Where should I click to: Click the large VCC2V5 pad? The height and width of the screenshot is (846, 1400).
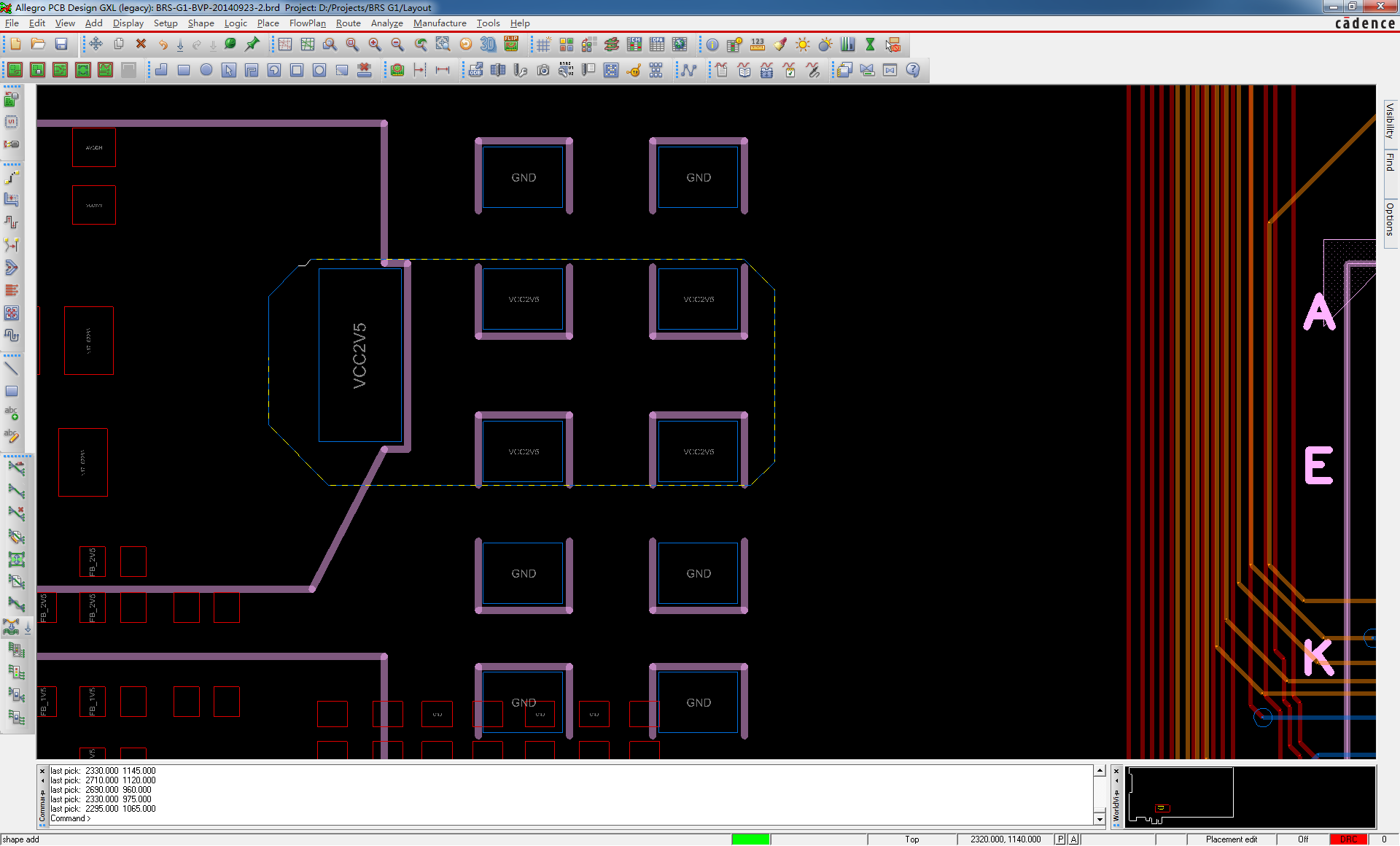coord(360,355)
